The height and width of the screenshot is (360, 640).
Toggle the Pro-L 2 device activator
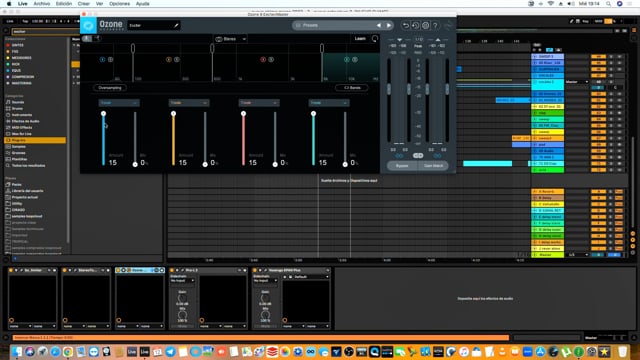(x=172, y=270)
